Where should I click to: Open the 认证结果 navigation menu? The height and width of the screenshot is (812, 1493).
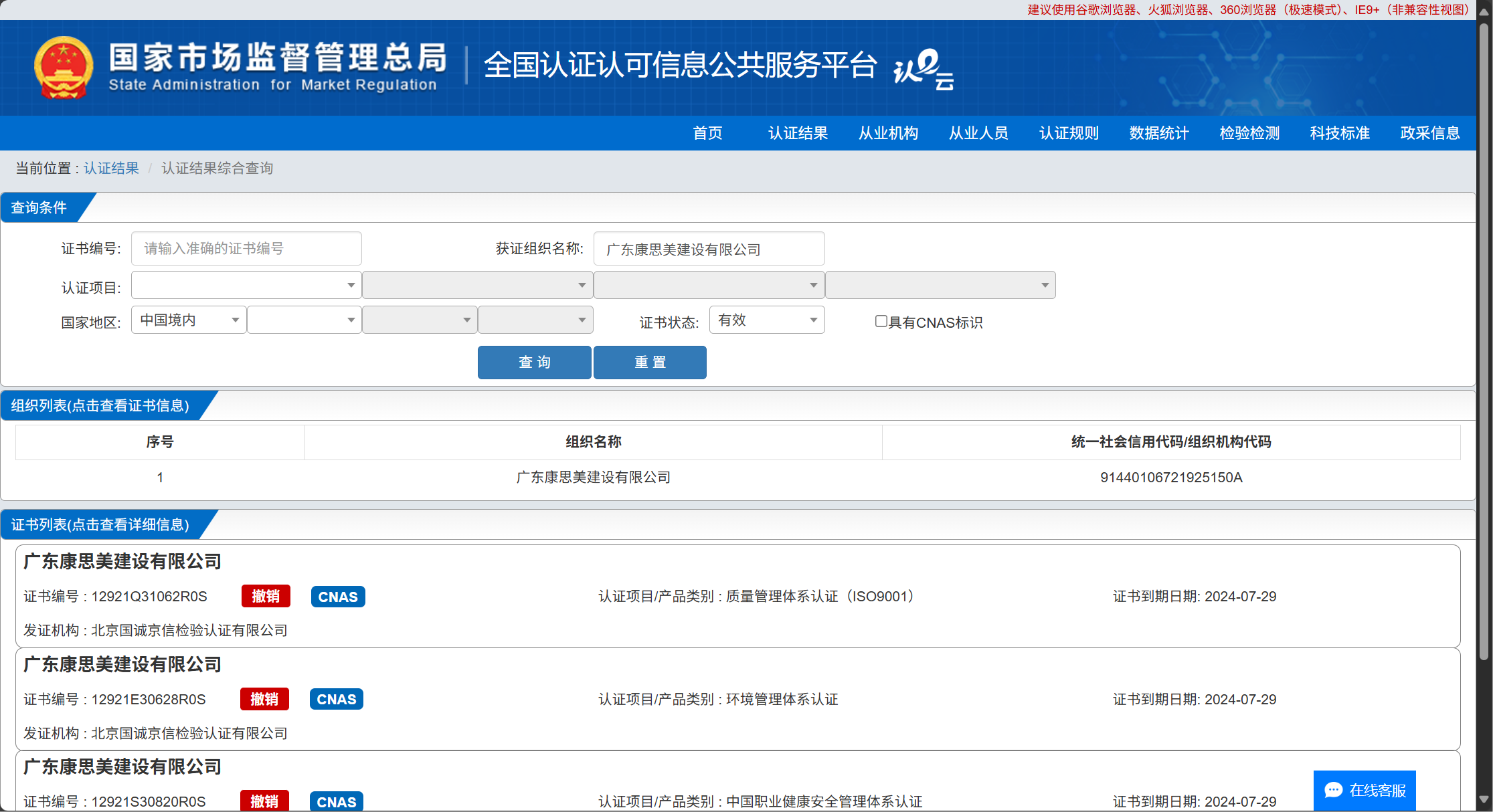[798, 133]
